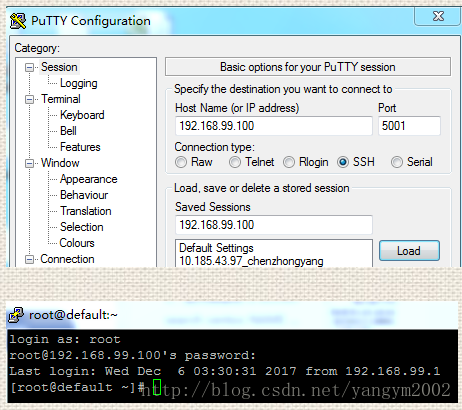Viewport: 462px width, 410px height.
Task: Open the Features category
Action: [80, 147]
